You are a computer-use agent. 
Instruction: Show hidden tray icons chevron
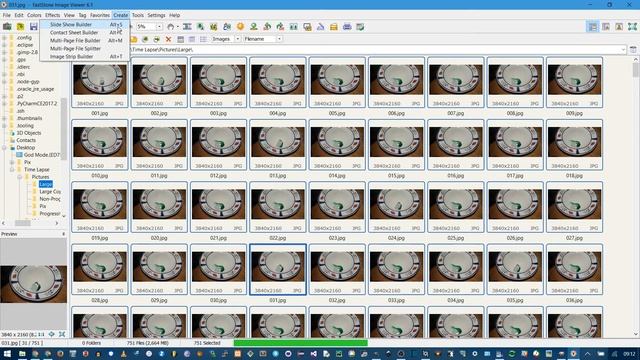tap(587, 353)
